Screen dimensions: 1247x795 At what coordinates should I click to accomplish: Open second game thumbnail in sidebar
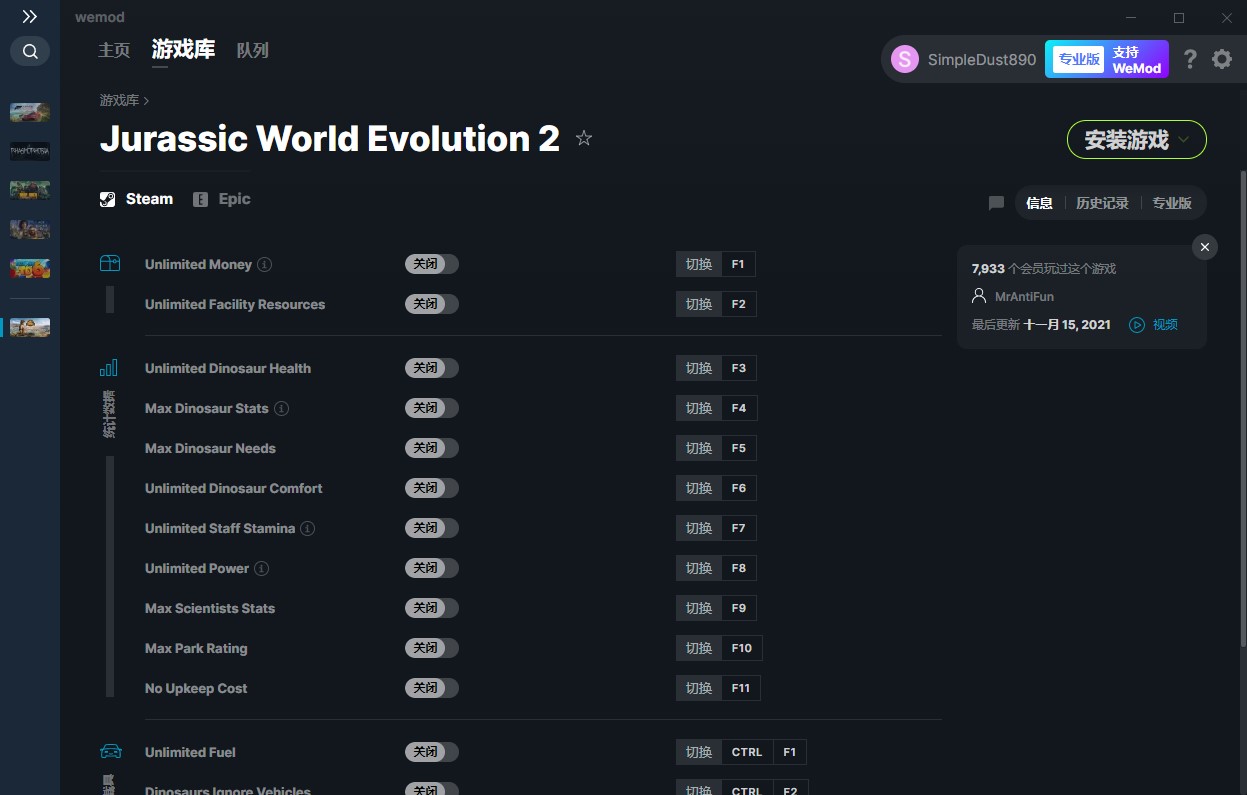[x=30, y=151]
